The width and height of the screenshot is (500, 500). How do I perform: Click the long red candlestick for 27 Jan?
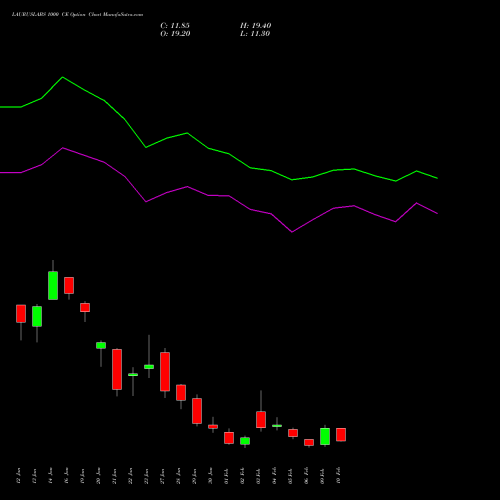tap(165, 372)
